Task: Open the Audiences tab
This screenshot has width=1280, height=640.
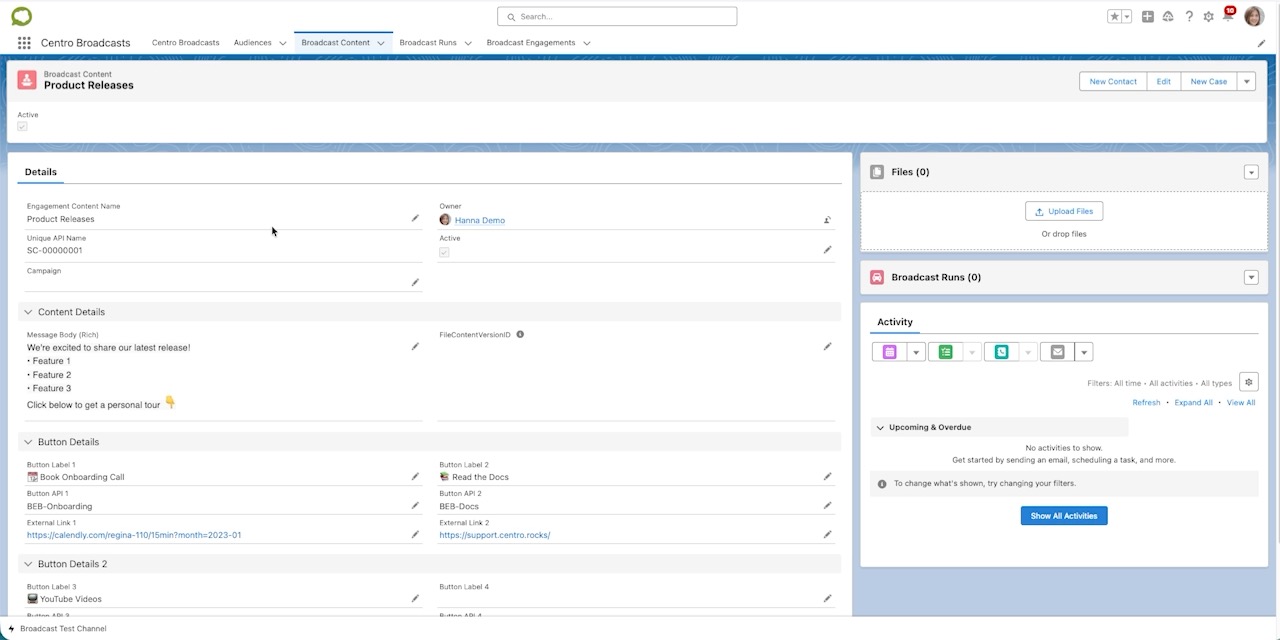Action: 253,43
